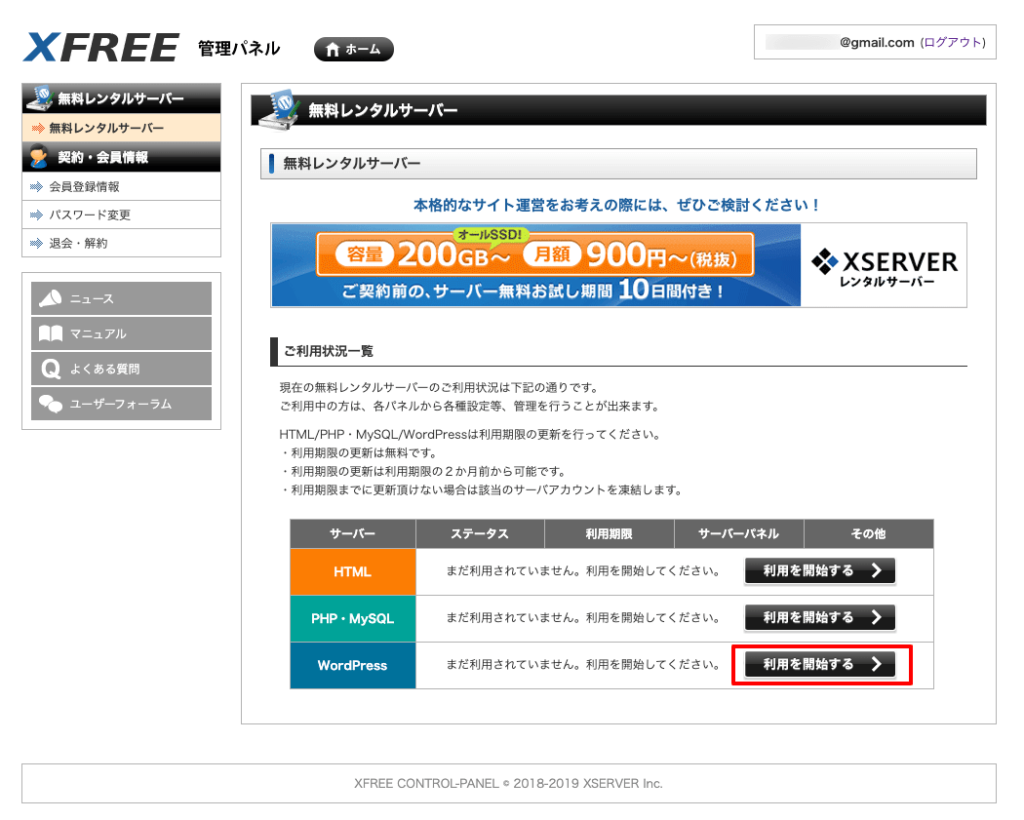Click the WordPress row status message
This screenshot has height=820, width=1024.
pyautogui.click(x=583, y=665)
